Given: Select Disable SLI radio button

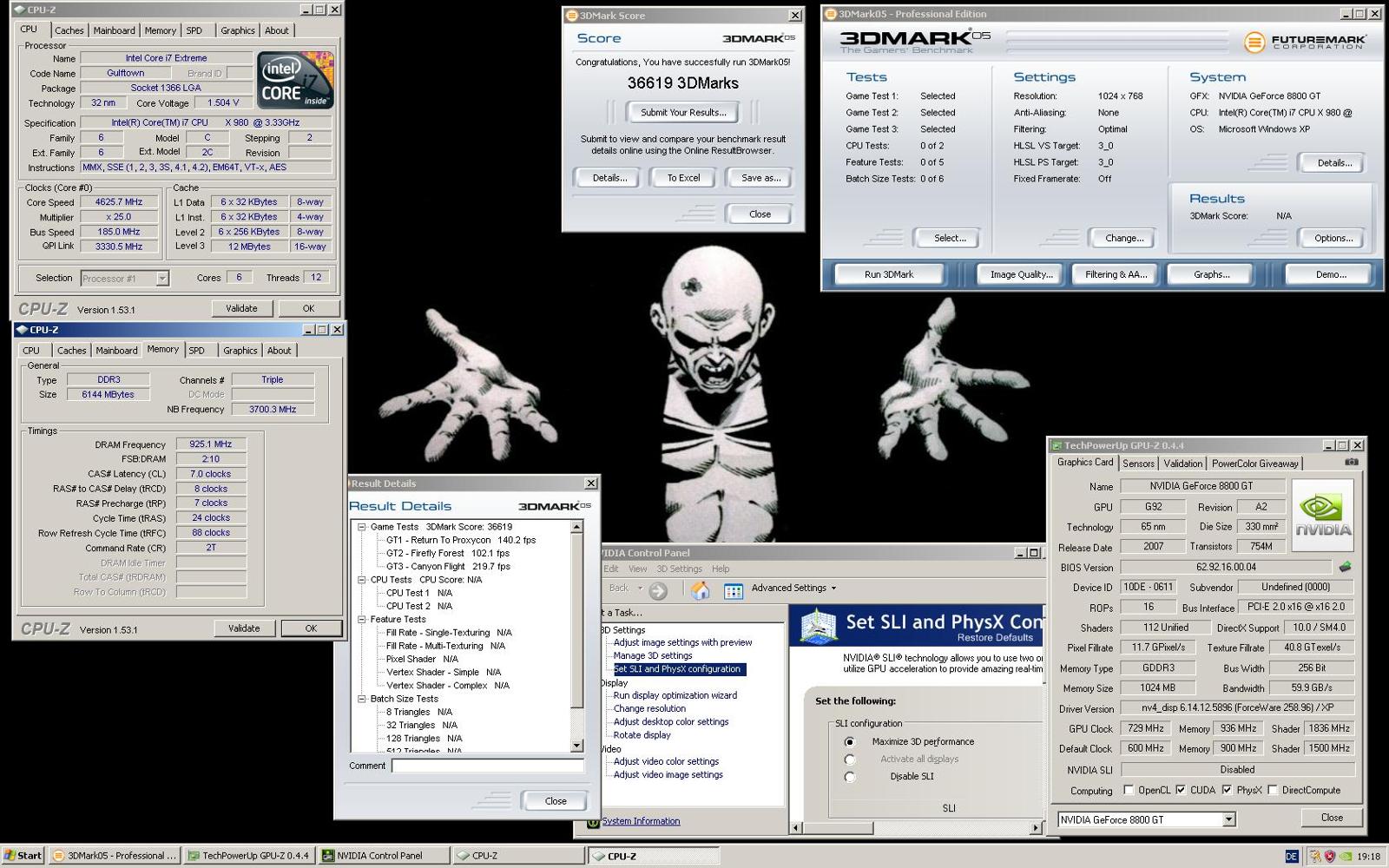Looking at the screenshot, I should 849,777.
